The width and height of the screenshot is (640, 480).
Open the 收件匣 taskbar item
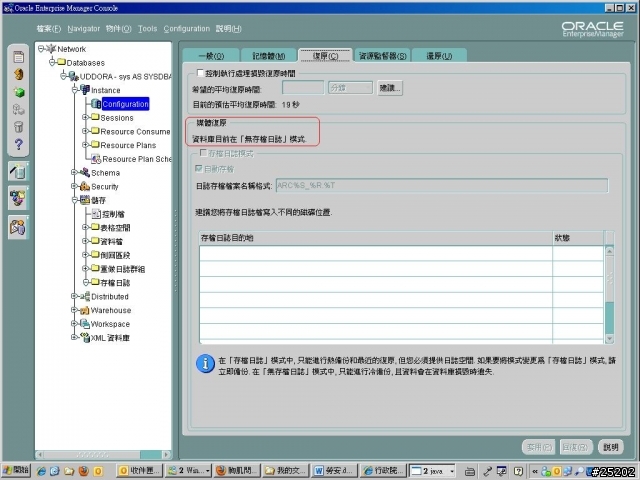pyautogui.click(x=139, y=471)
